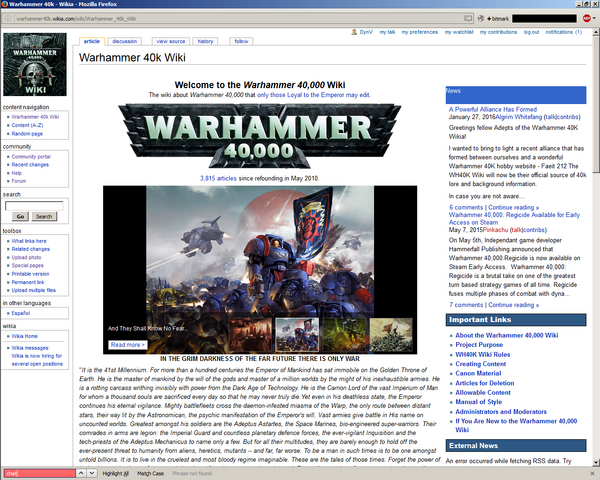Viewport: 600px width, 480px height.
Task: Click Upload photo toolbox link
Action: [26, 258]
